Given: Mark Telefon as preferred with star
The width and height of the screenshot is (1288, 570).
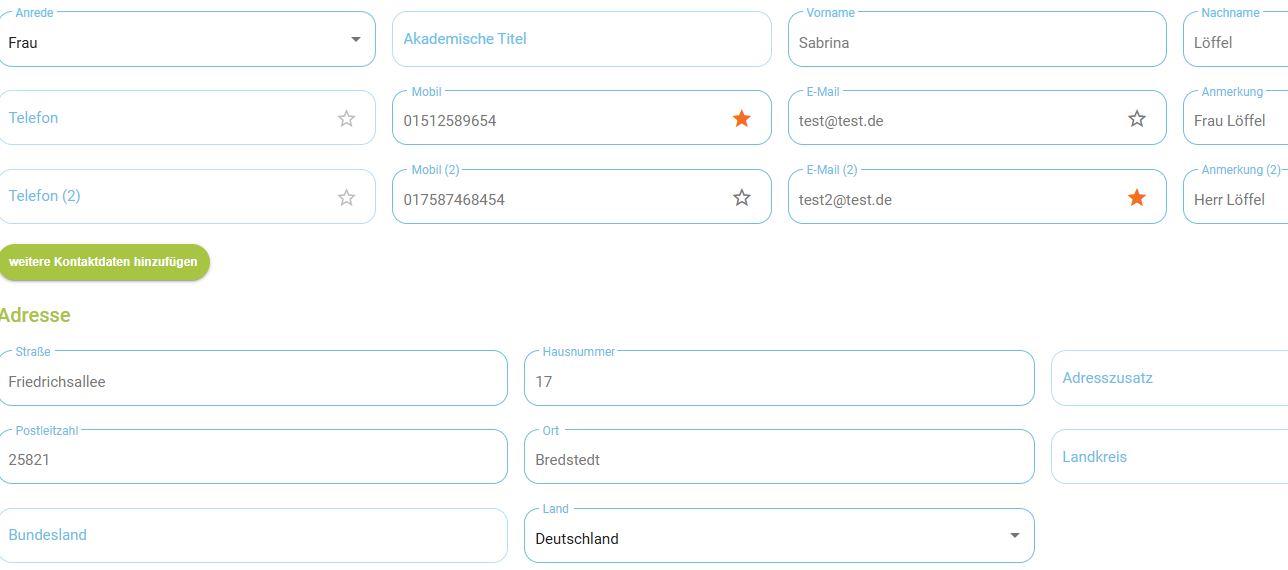Looking at the screenshot, I should click(x=347, y=118).
